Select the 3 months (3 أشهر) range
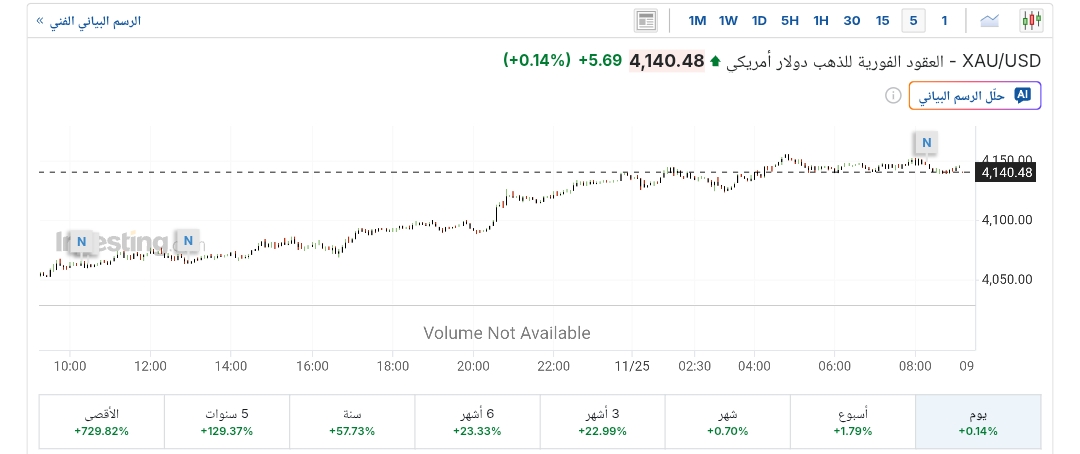The image size is (1080, 454). click(601, 421)
